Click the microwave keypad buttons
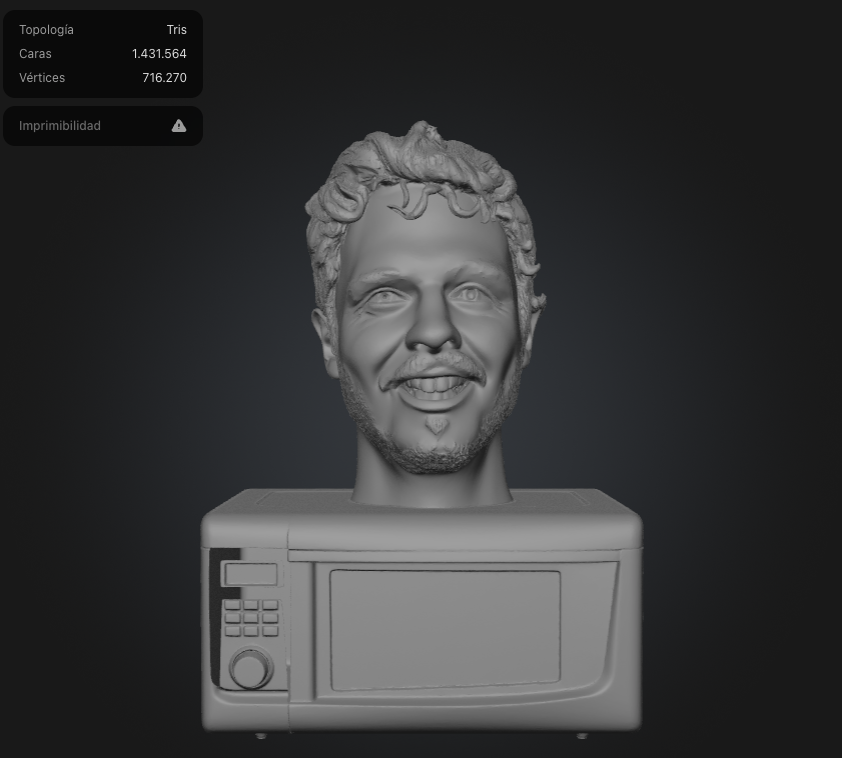The width and height of the screenshot is (842, 758). [252, 617]
